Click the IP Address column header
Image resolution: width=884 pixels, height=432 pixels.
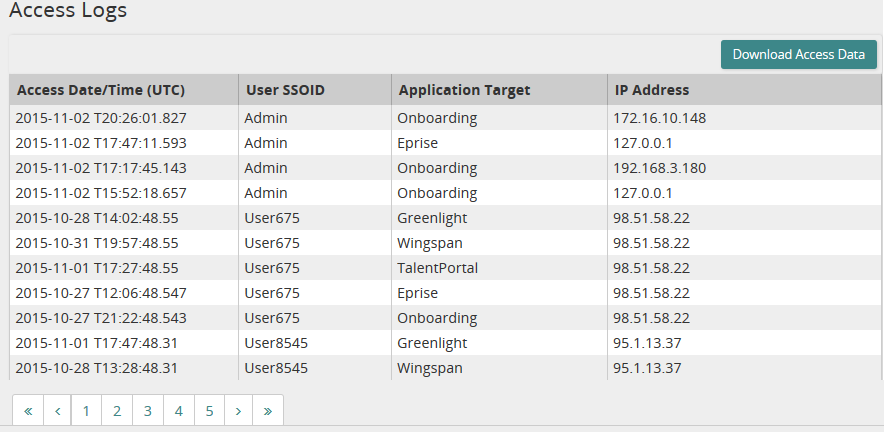651,90
